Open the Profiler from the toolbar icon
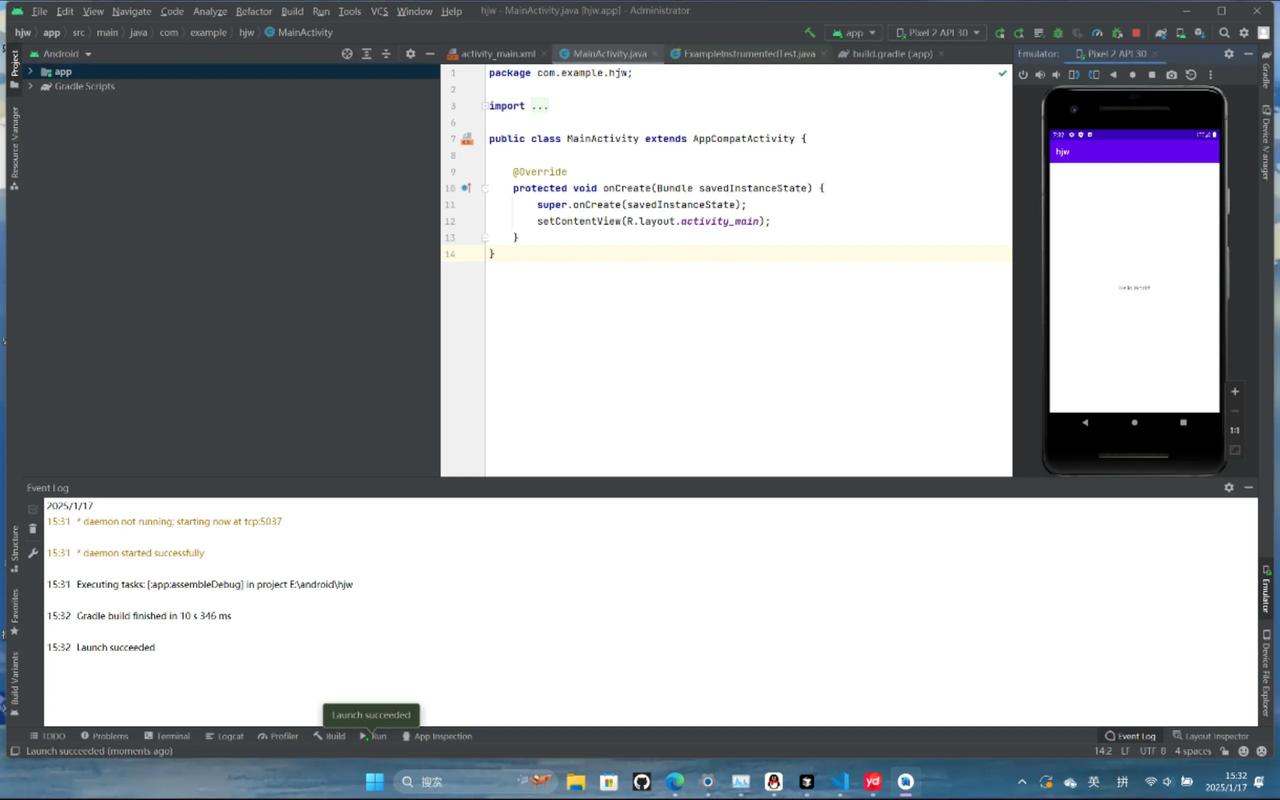The width and height of the screenshot is (1280, 800). pyautogui.click(x=1096, y=32)
